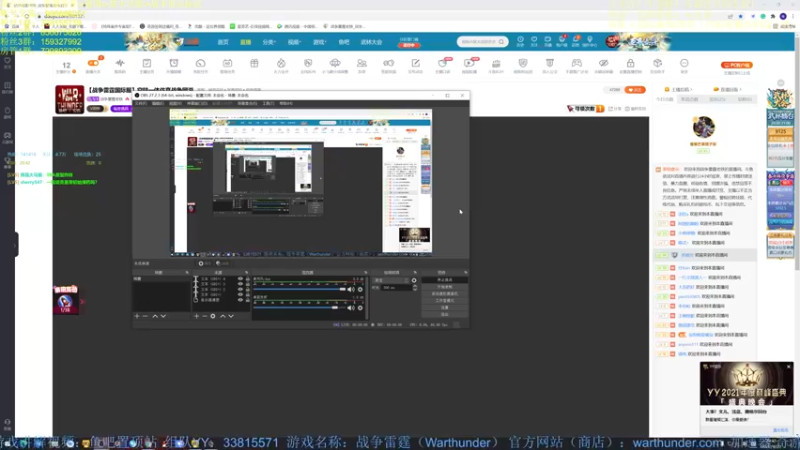Remove selected source with minus icon
Image resolution: width=800 pixels, height=450 pixels.
(x=205, y=316)
